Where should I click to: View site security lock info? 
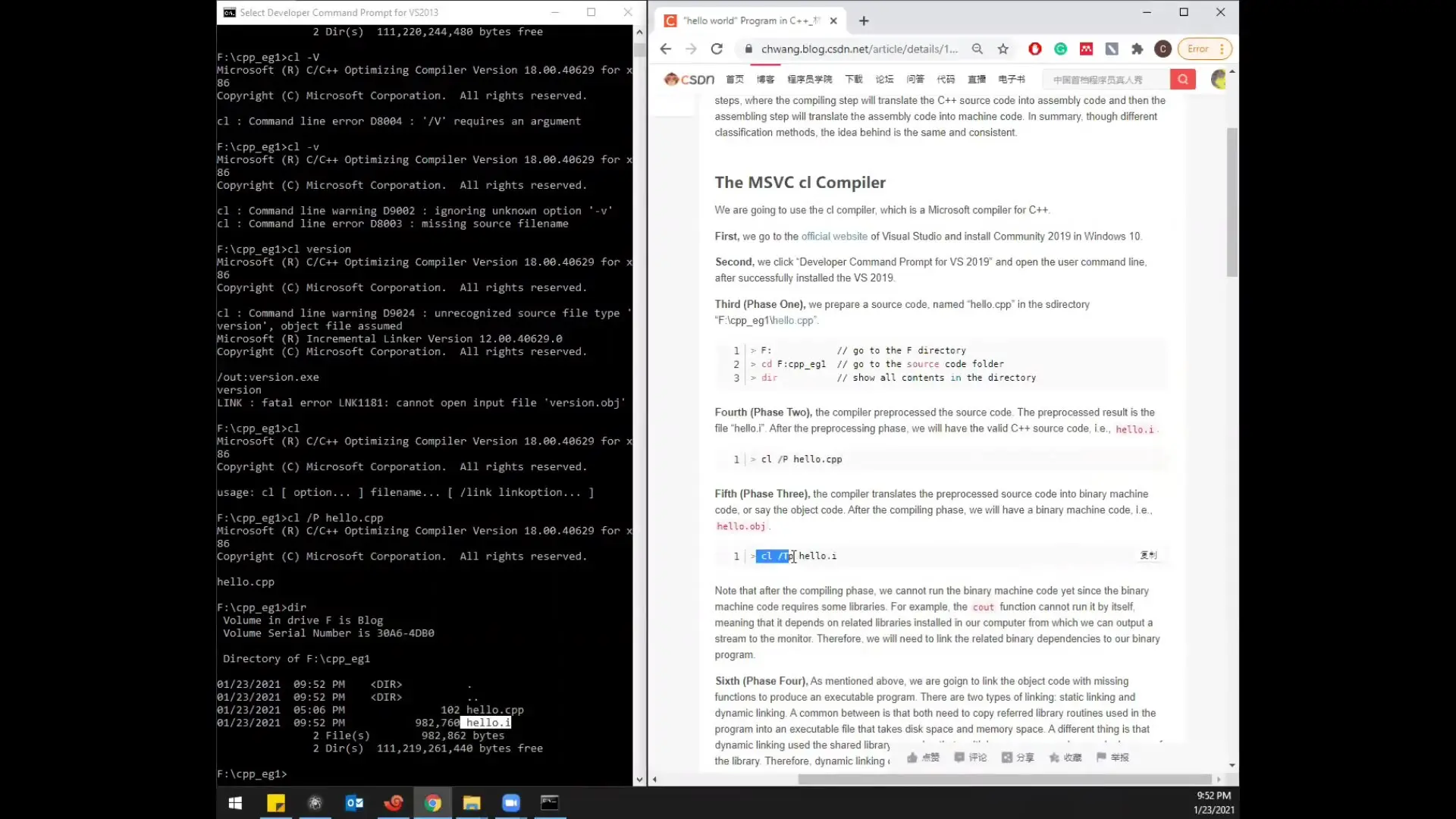tap(748, 49)
